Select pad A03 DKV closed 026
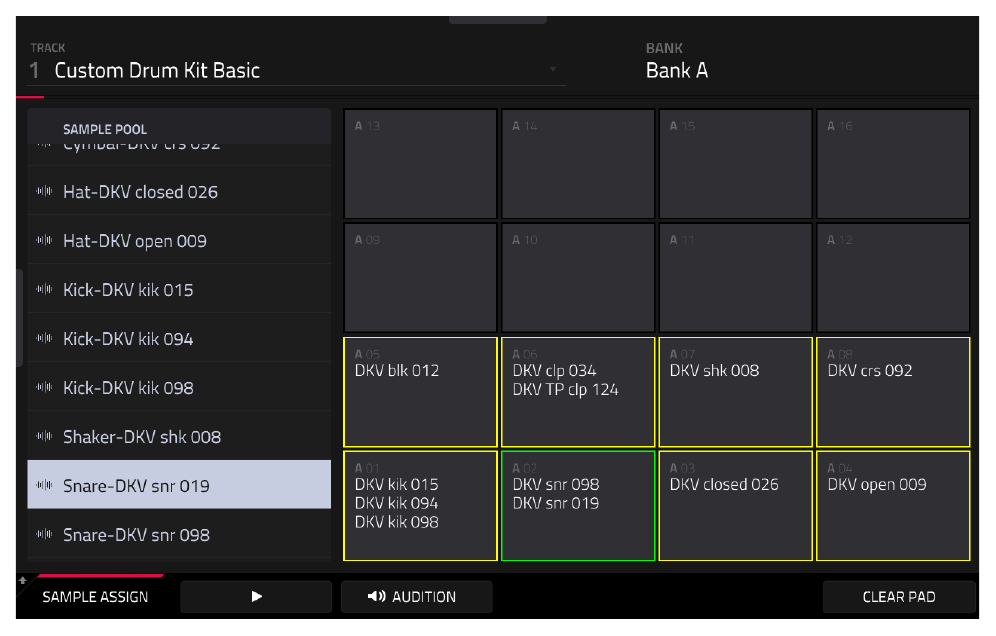The image size is (996, 636). click(736, 506)
